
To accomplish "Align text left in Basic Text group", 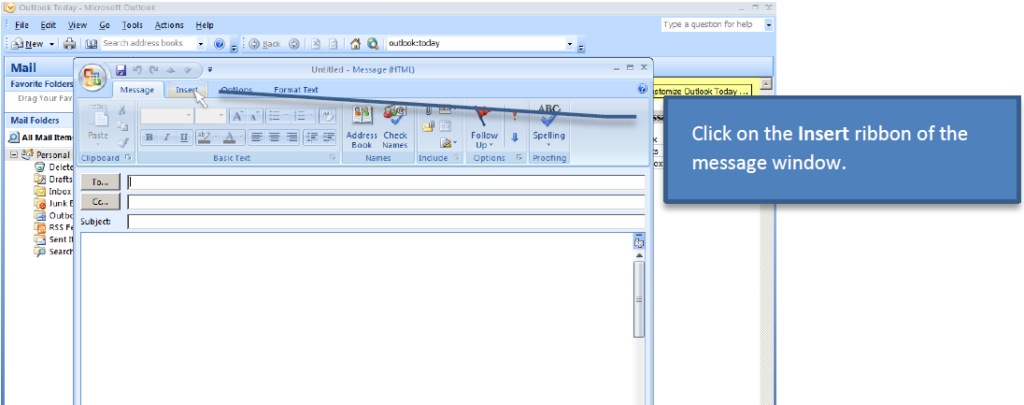I will (257, 137).
